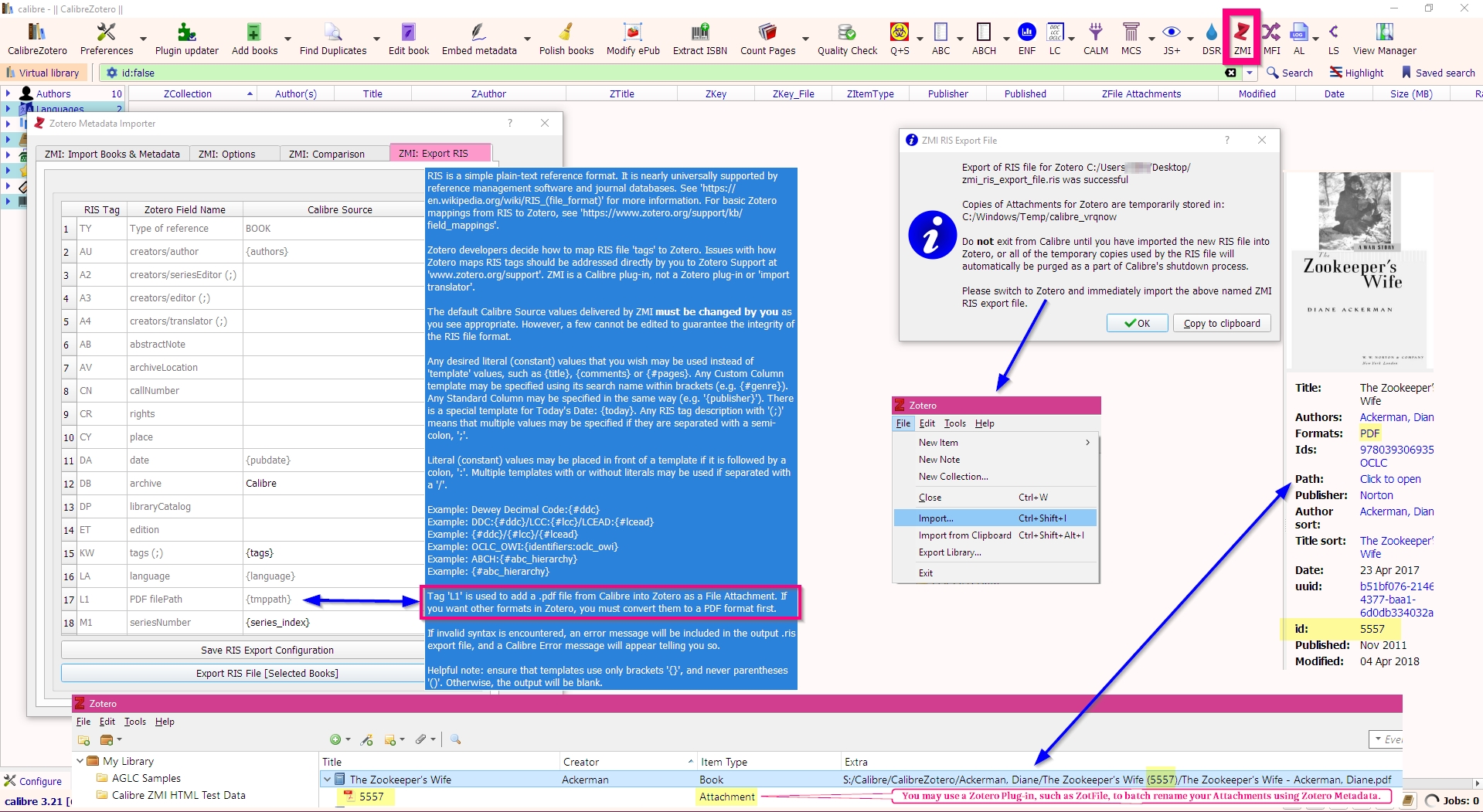Screen dimensions: 1483x812
Task: Choose Export Library... in Zotero File menu
Action: coord(995,552)
